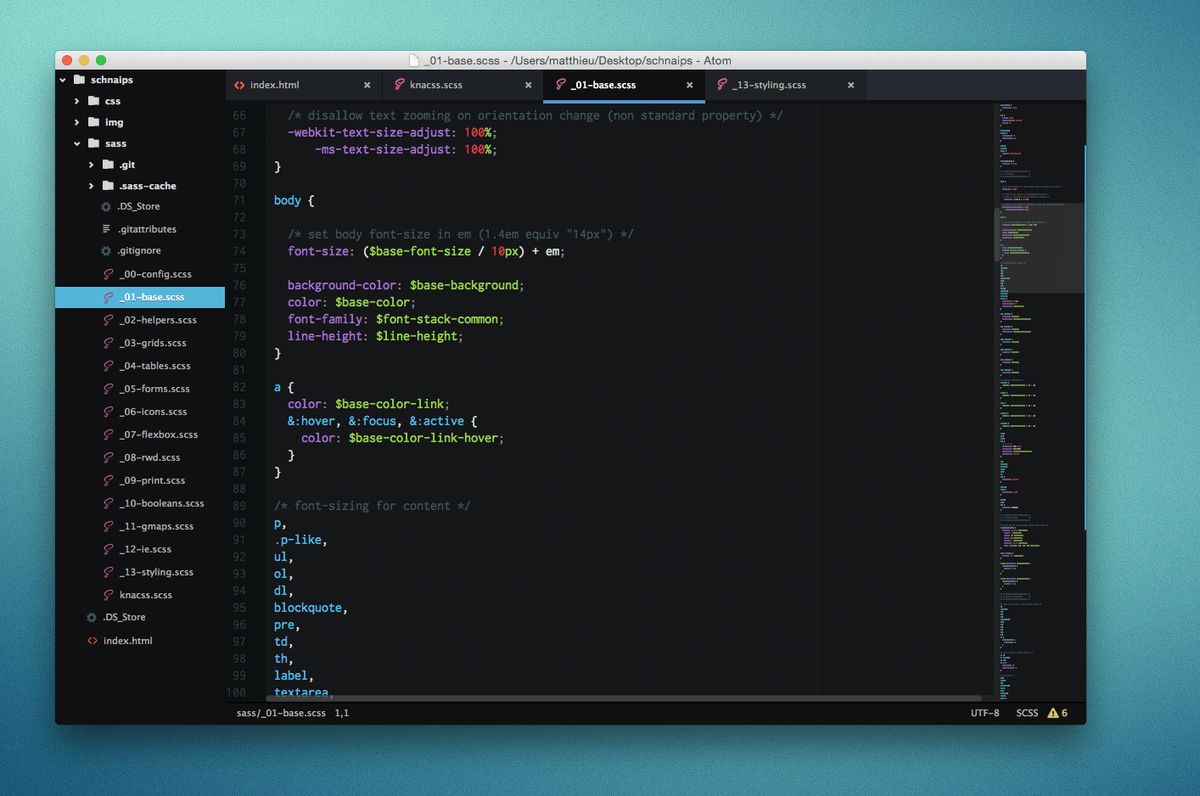Click the HTML icon on the index.html tab

tap(239, 85)
